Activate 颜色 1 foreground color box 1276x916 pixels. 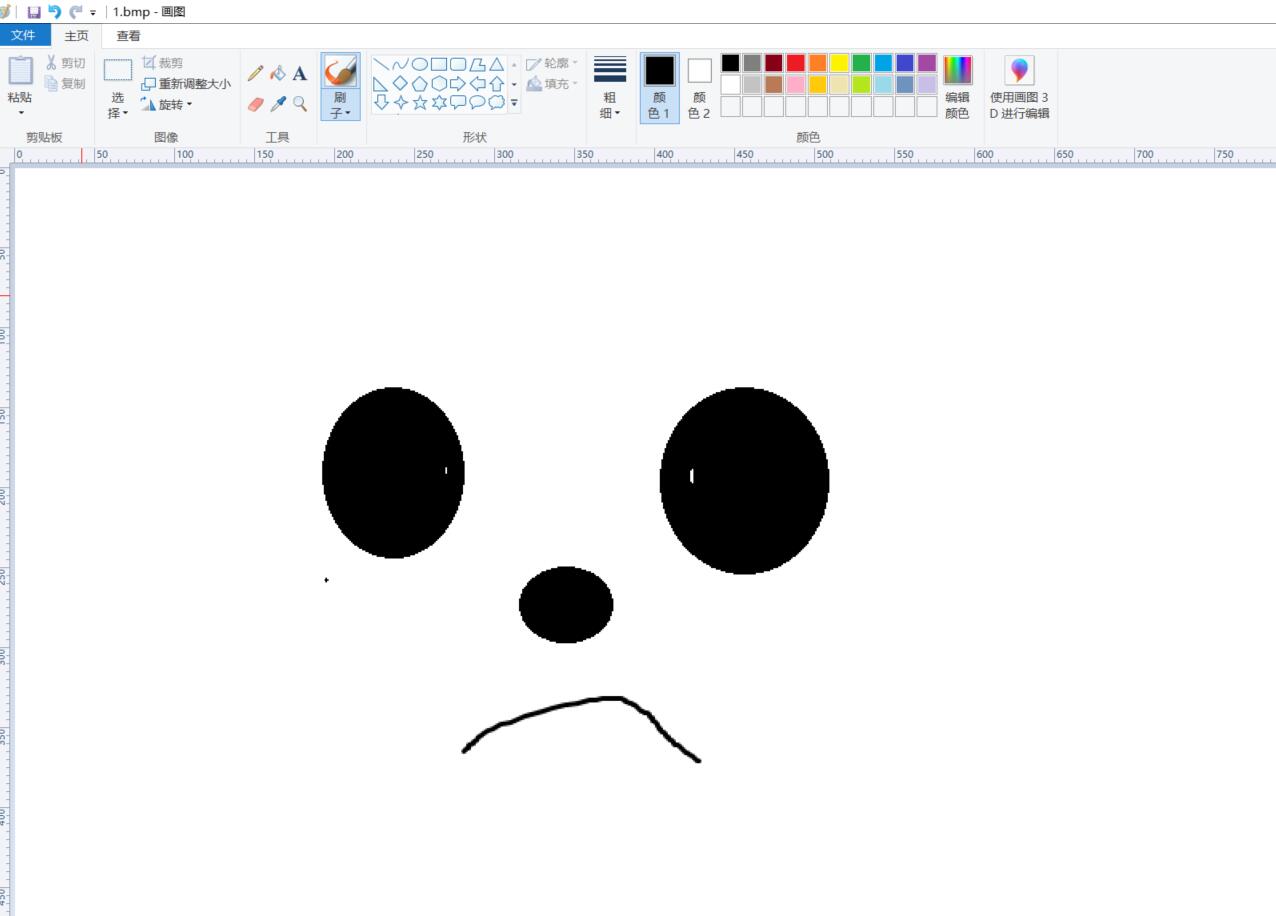(659, 87)
